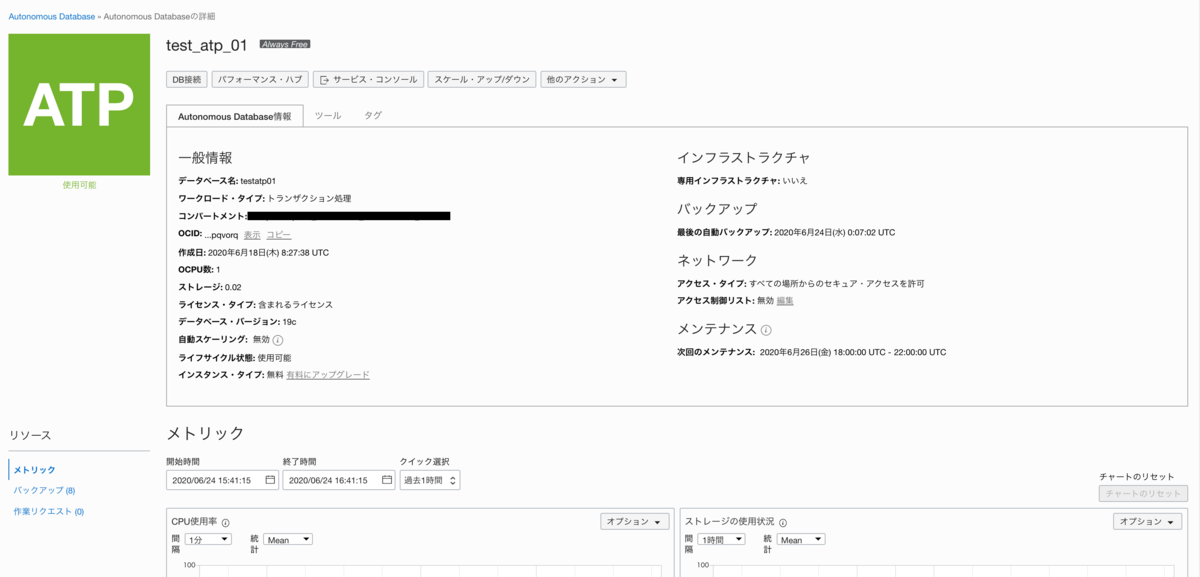Click the CPU使用率 info icon

(x=226, y=523)
